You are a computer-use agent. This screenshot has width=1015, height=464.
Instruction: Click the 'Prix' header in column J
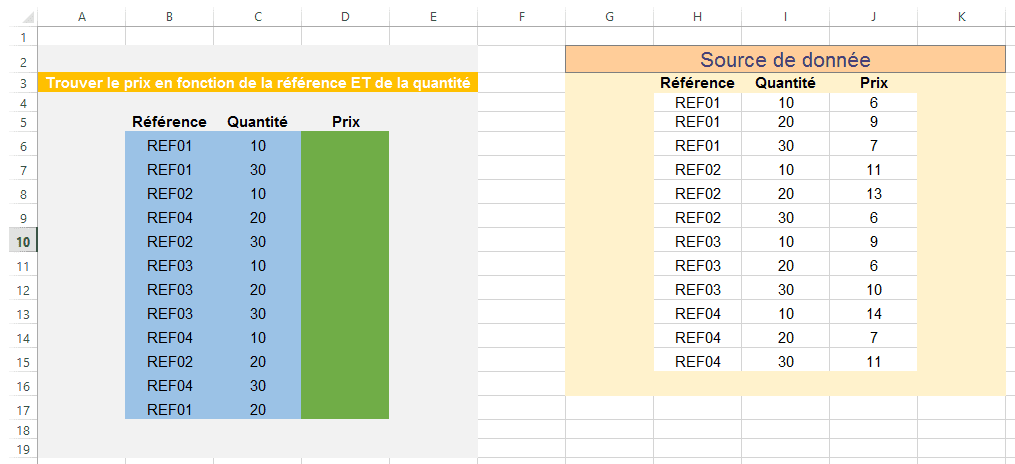[x=873, y=83]
